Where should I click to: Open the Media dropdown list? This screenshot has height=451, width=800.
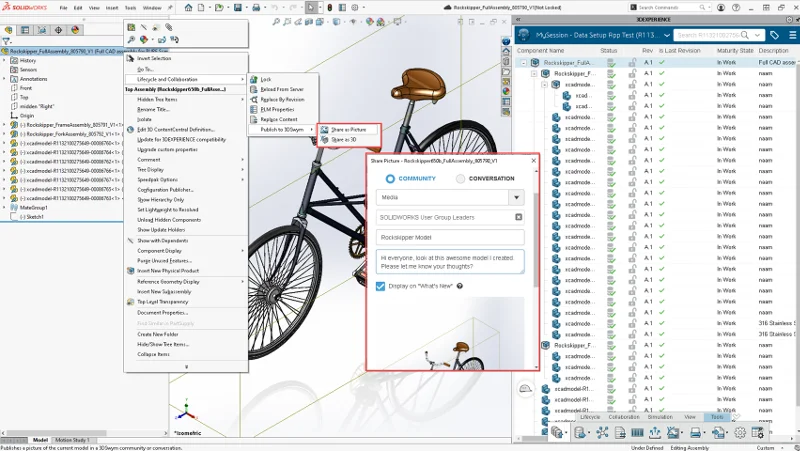516,198
